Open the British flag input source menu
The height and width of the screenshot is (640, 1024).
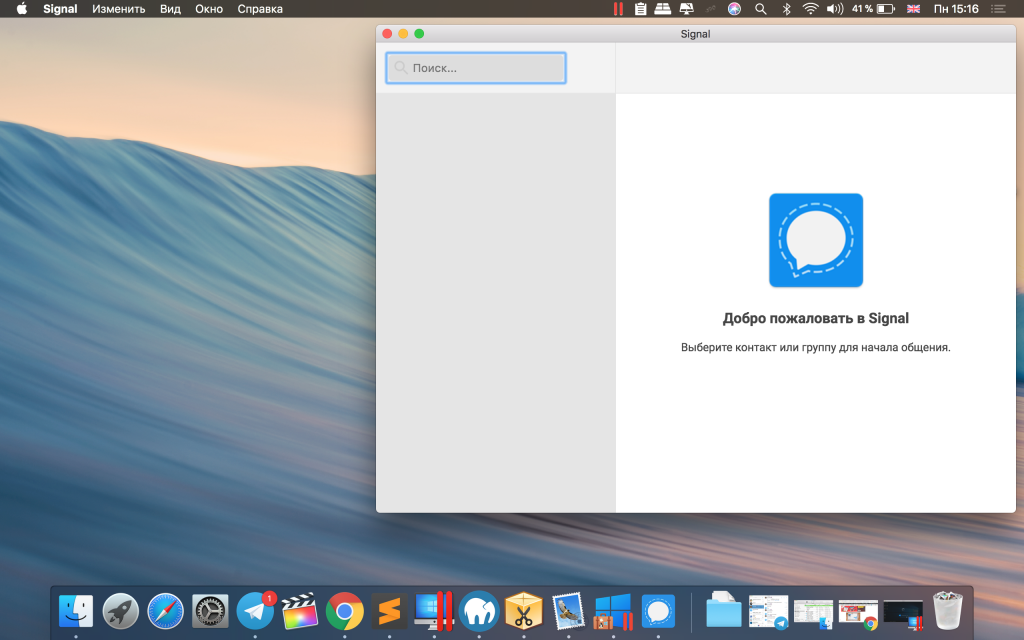(x=914, y=9)
